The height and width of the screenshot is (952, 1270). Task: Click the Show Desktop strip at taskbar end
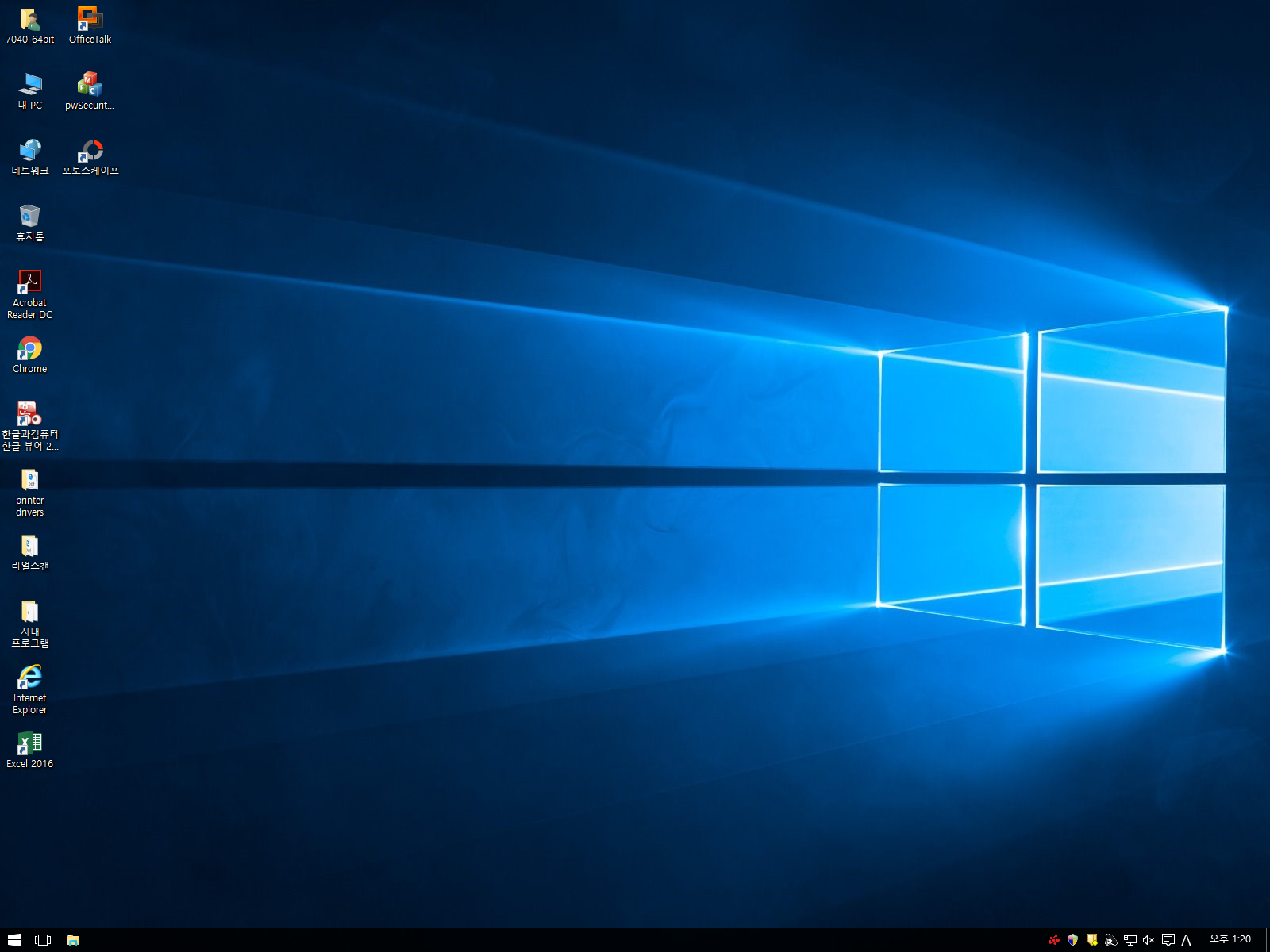[x=1267, y=940]
